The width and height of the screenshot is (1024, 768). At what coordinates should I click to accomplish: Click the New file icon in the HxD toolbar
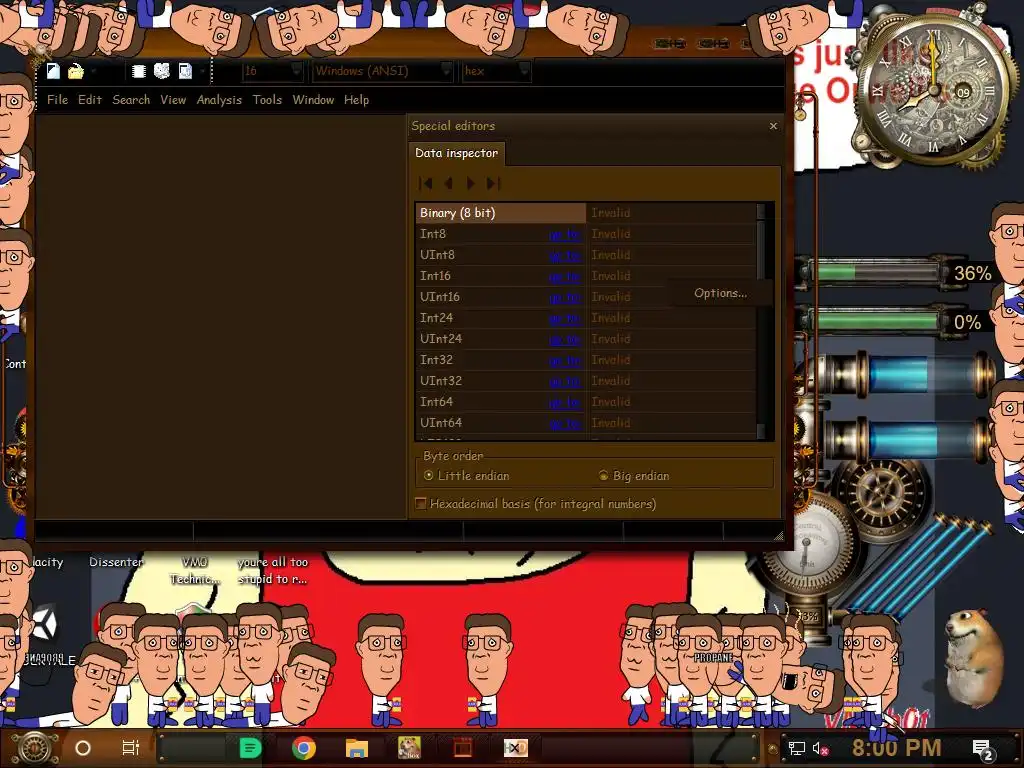click(x=53, y=71)
